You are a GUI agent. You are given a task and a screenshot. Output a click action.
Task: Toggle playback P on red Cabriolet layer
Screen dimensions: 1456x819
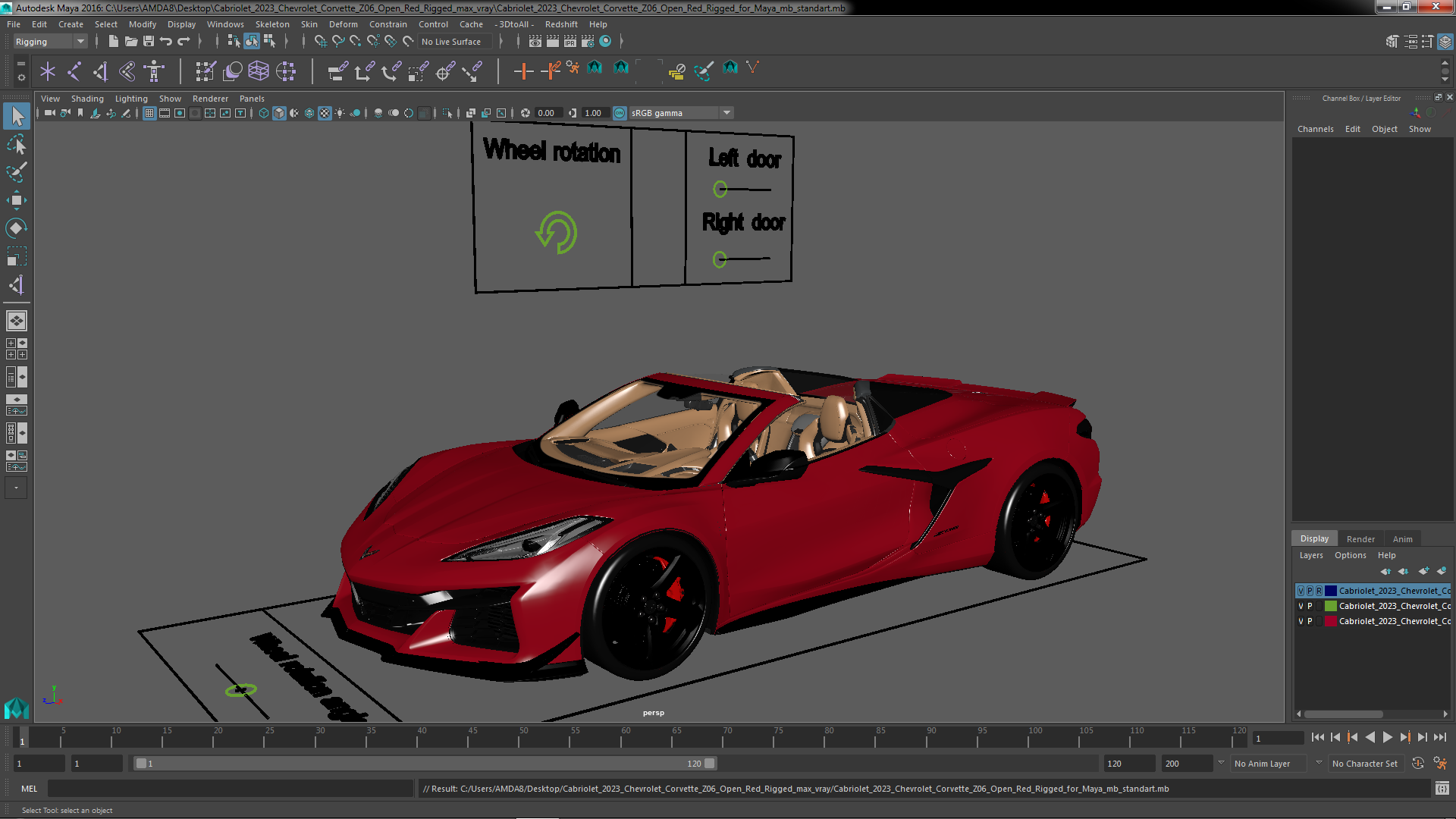pos(1310,621)
